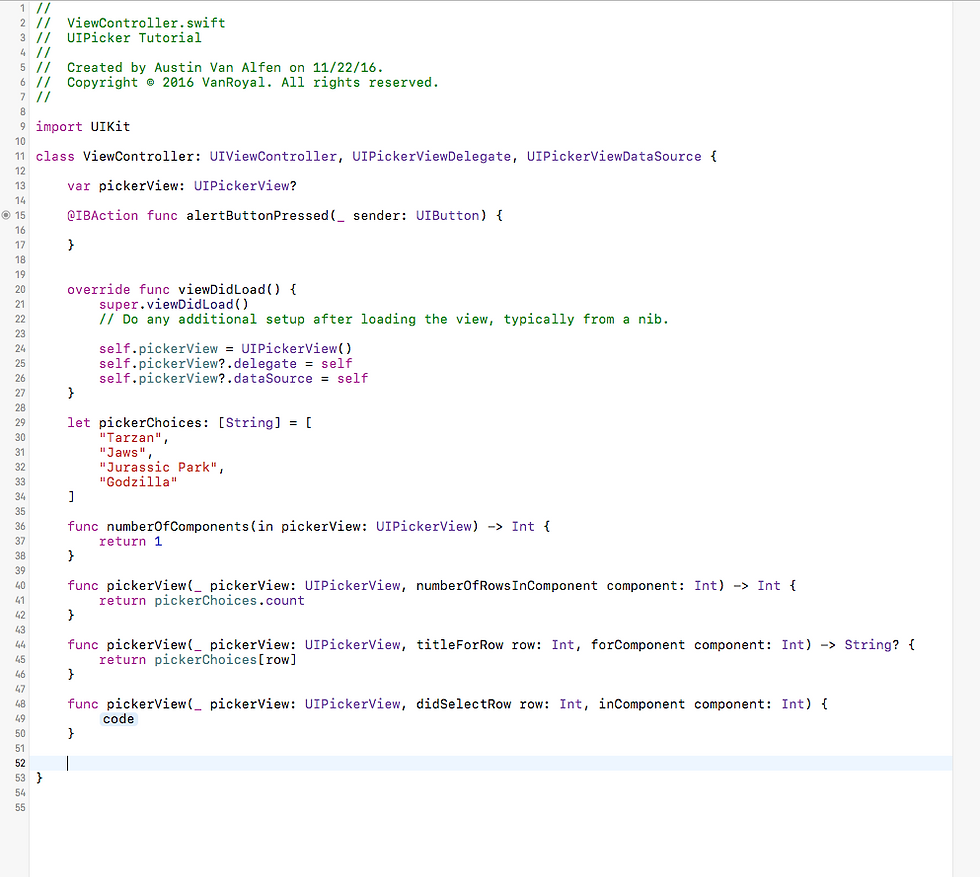The height and width of the screenshot is (877, 980).
Task: Click 'forComponent' parameter label
Action: (638, 645)
